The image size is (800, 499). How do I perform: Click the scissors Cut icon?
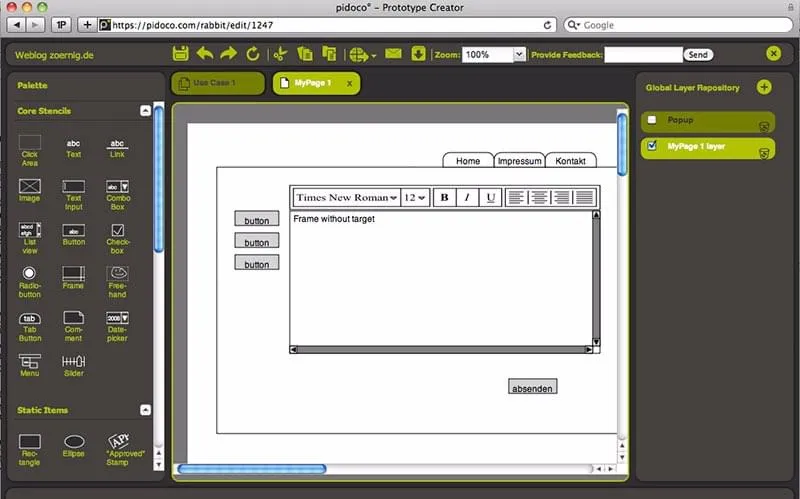280,54
